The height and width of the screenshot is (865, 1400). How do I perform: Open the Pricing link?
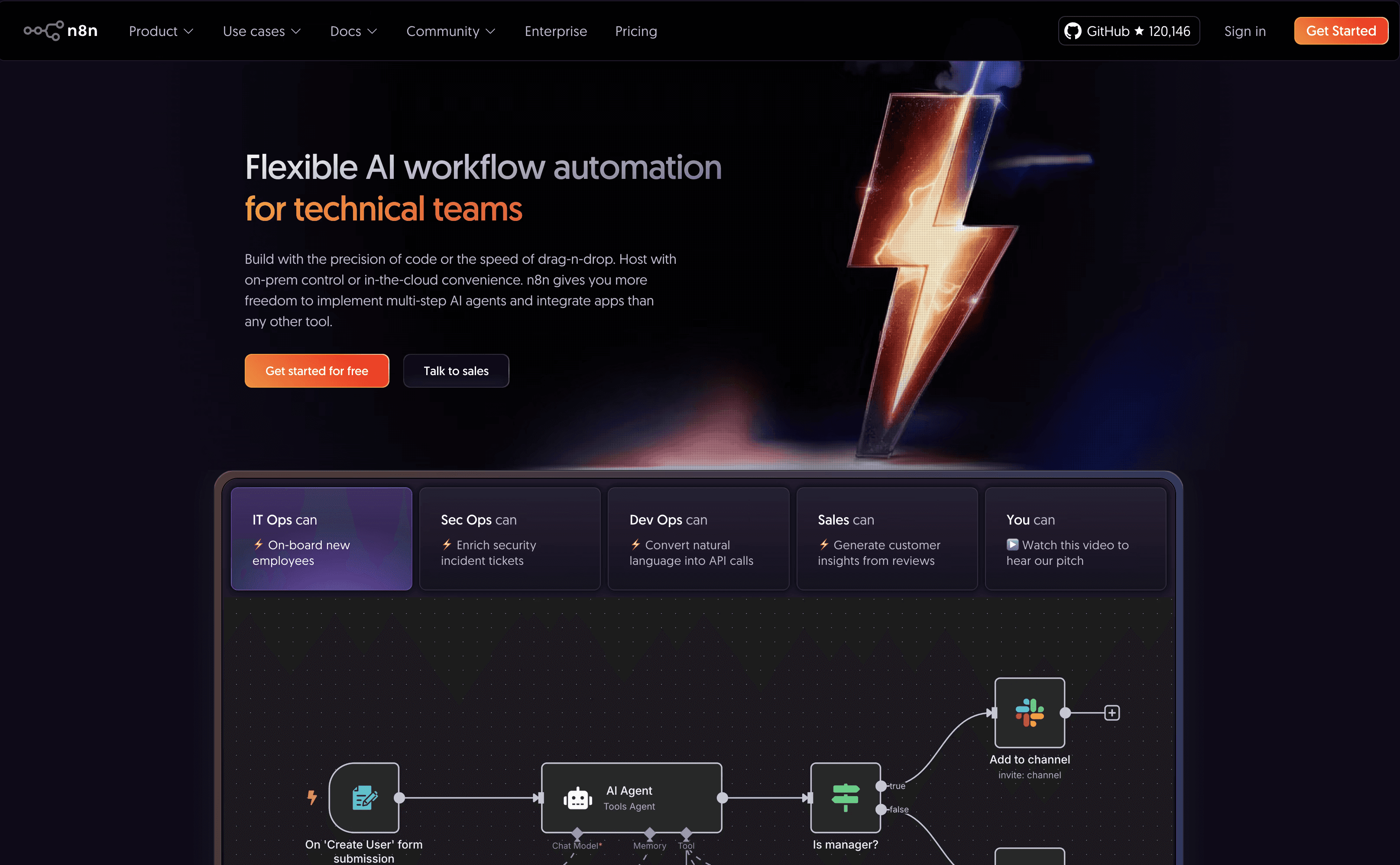click(x=635, y=31)
